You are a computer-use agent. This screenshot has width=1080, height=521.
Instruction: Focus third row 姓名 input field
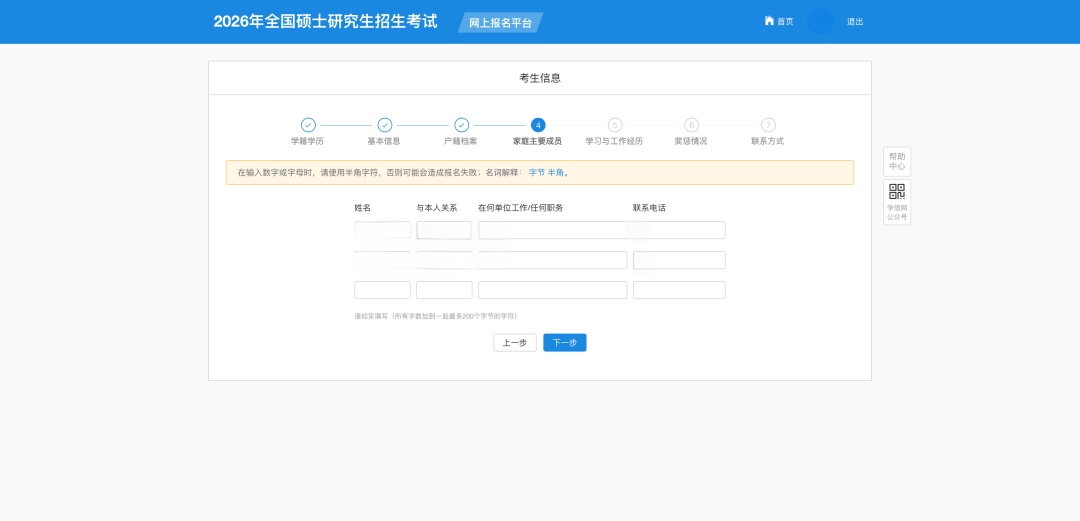tap(382, 290)
